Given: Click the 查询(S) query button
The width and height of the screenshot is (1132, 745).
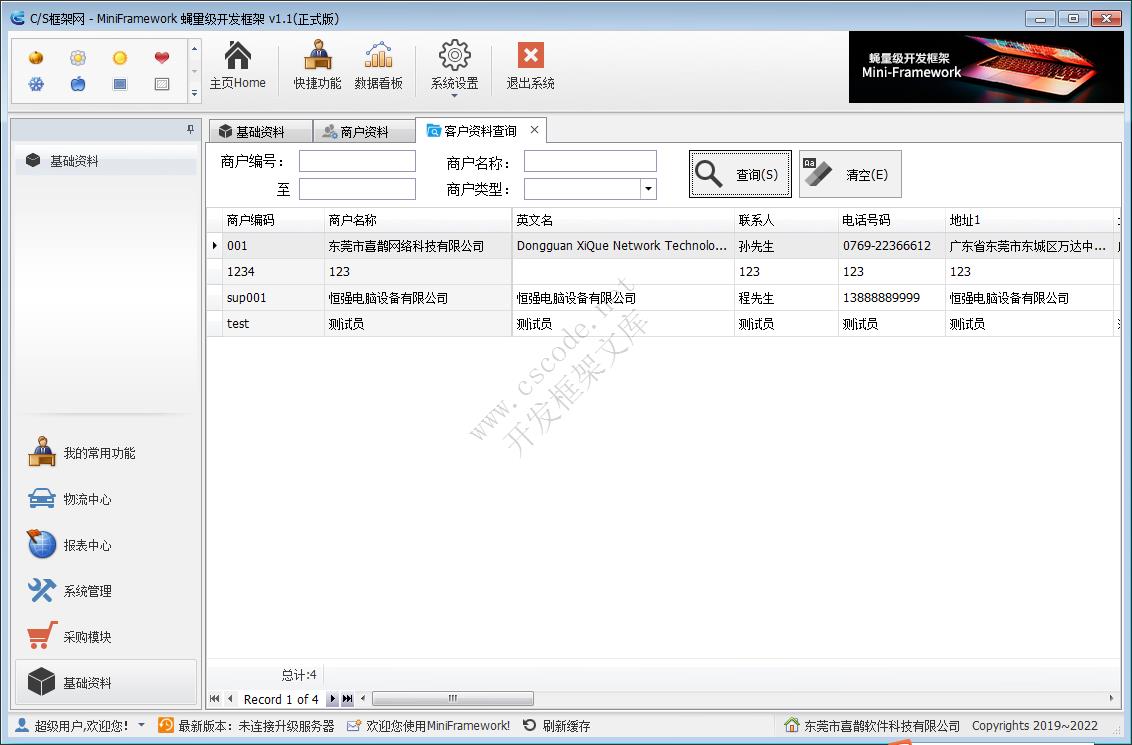Looking at the screenshot, I should (x=740, y=173).
